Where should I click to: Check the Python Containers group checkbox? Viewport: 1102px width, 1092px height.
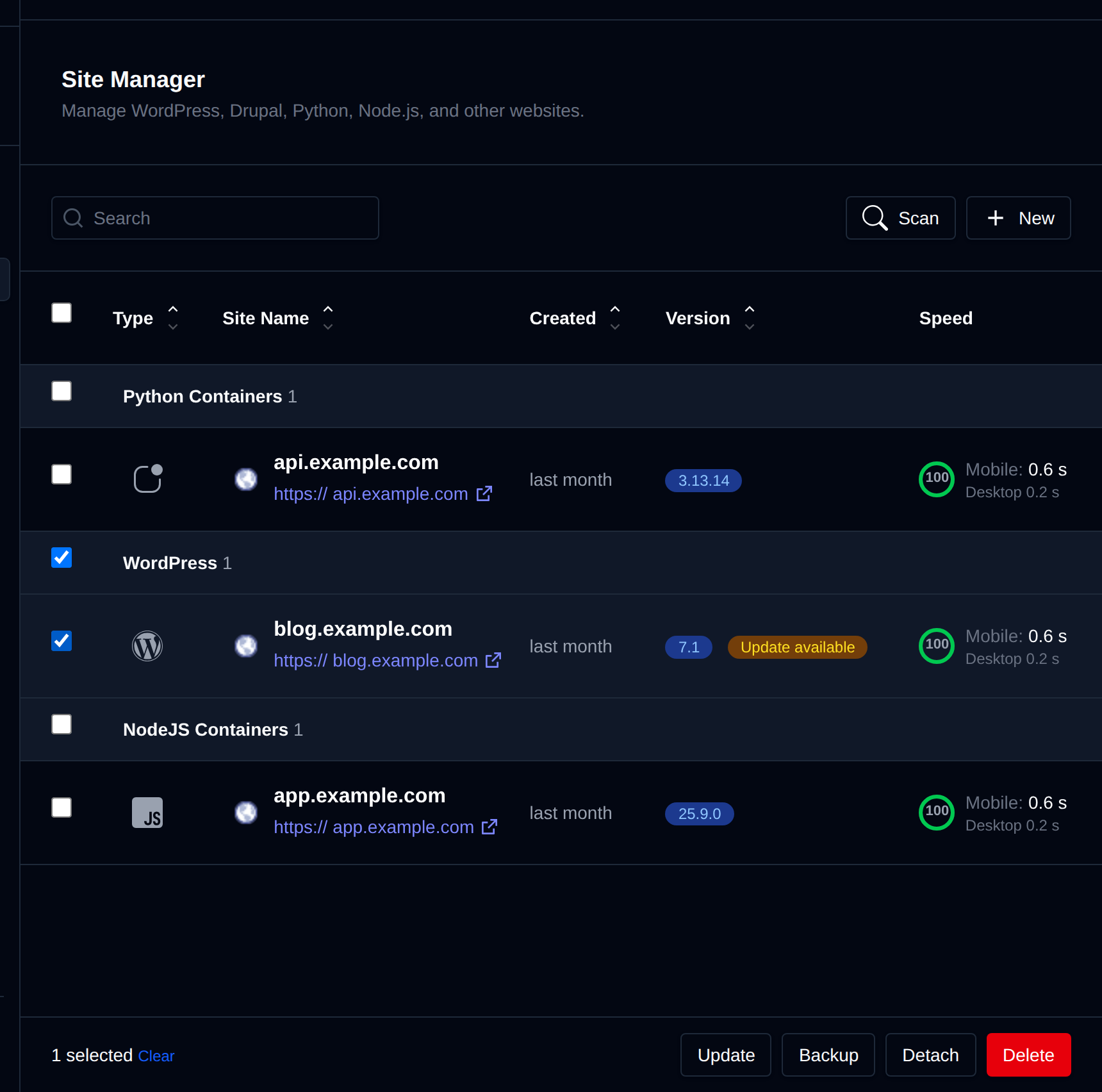click(62, 391)
